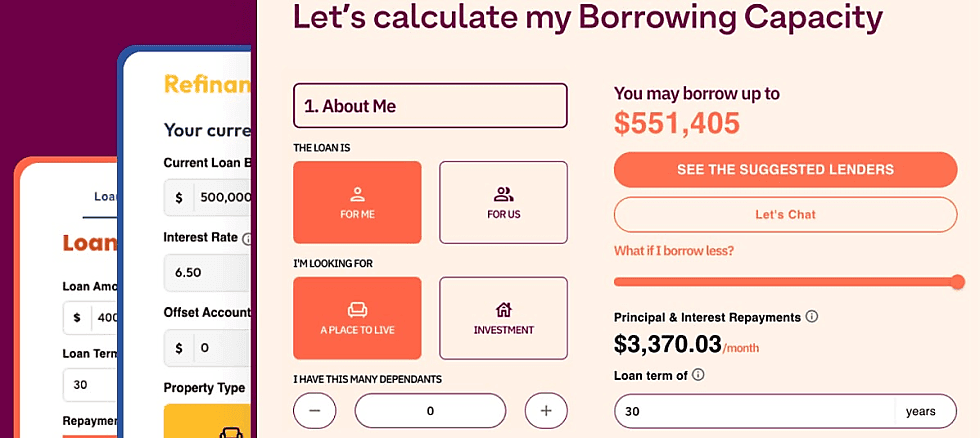Click info icon beside Principal & Interest Repayments
This screenshot has width=980, height=438.
click(812, 317)
